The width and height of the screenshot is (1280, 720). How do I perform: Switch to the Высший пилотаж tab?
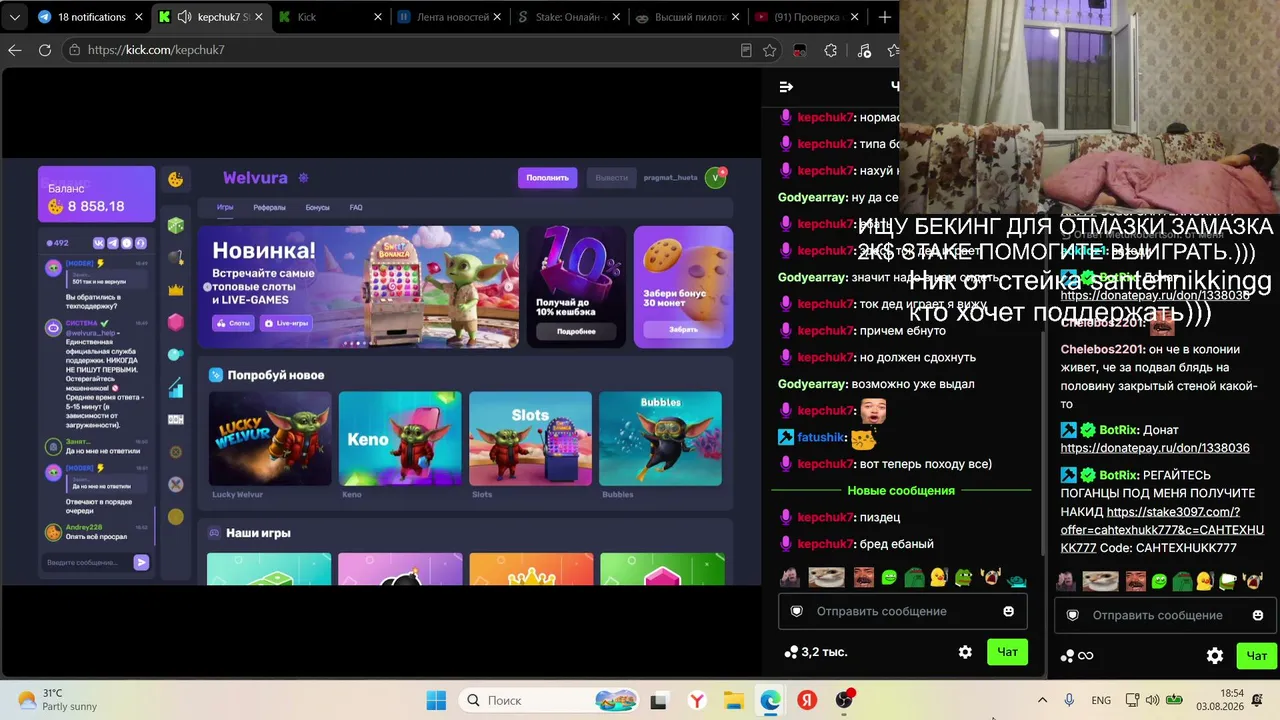tap(690, 17)
